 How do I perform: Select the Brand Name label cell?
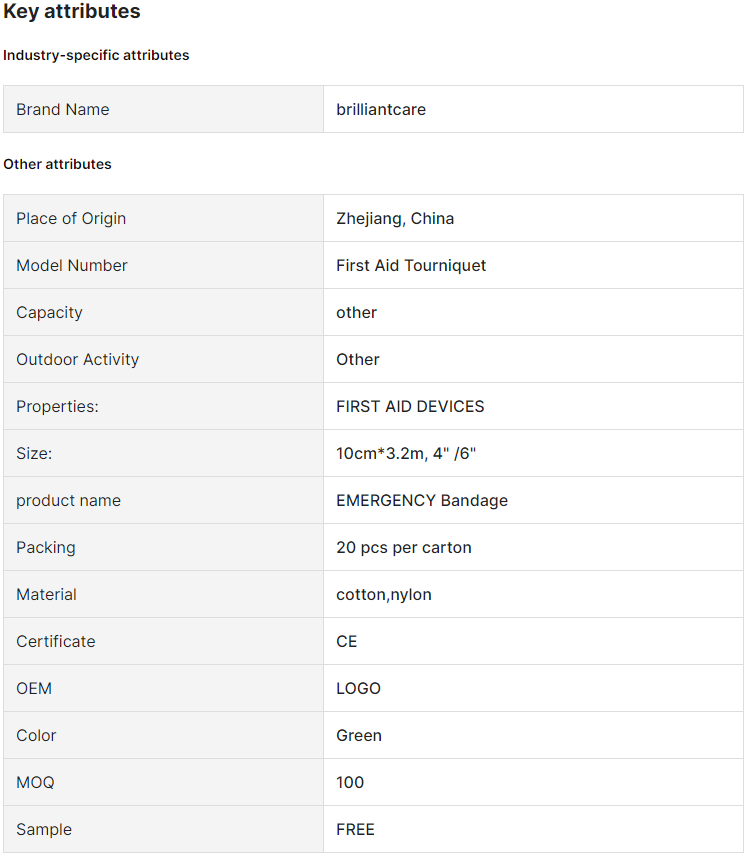(x=163, y=109)
